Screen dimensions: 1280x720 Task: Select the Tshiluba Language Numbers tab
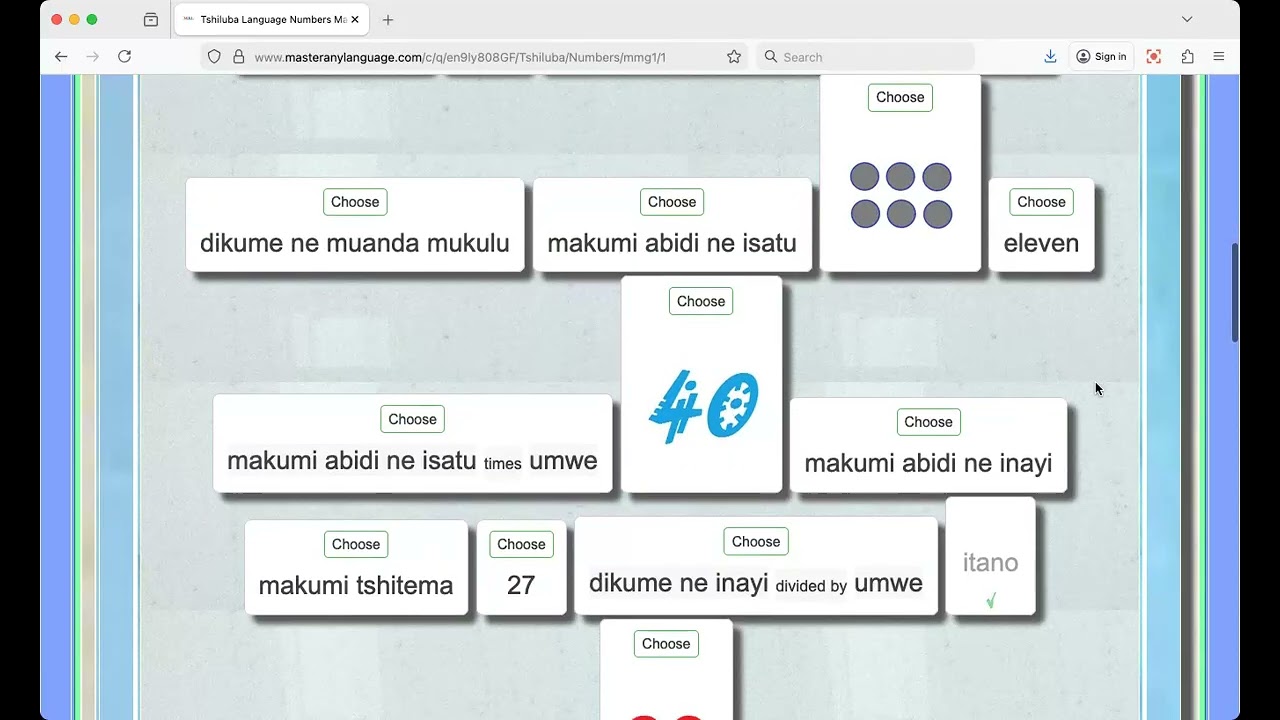click(x=270, y=19)
